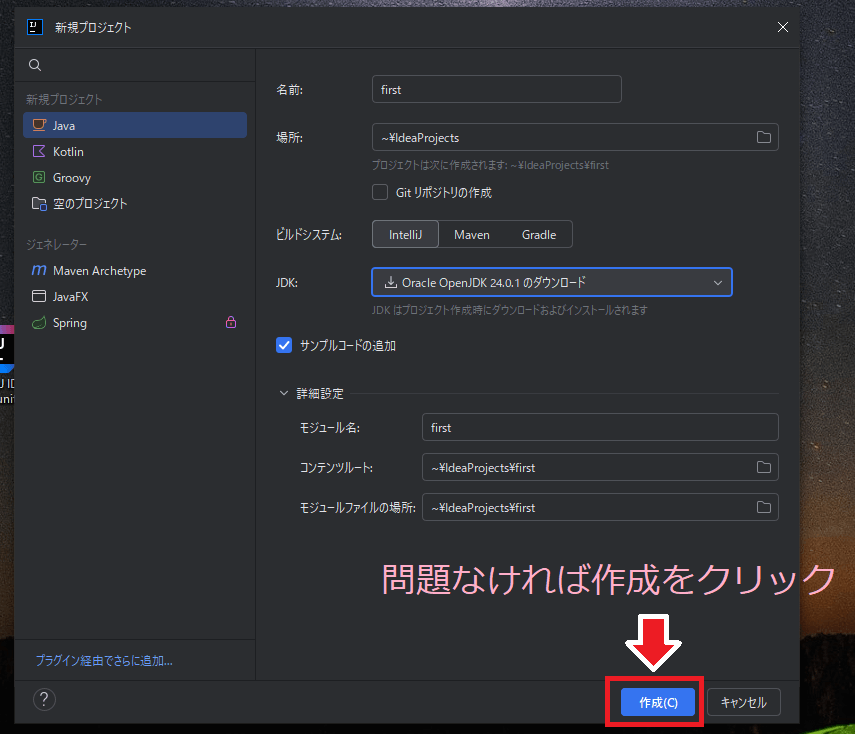Select the Kotlin project type
The width and height of the screenshot is (855, 734).
coord(135,152)
